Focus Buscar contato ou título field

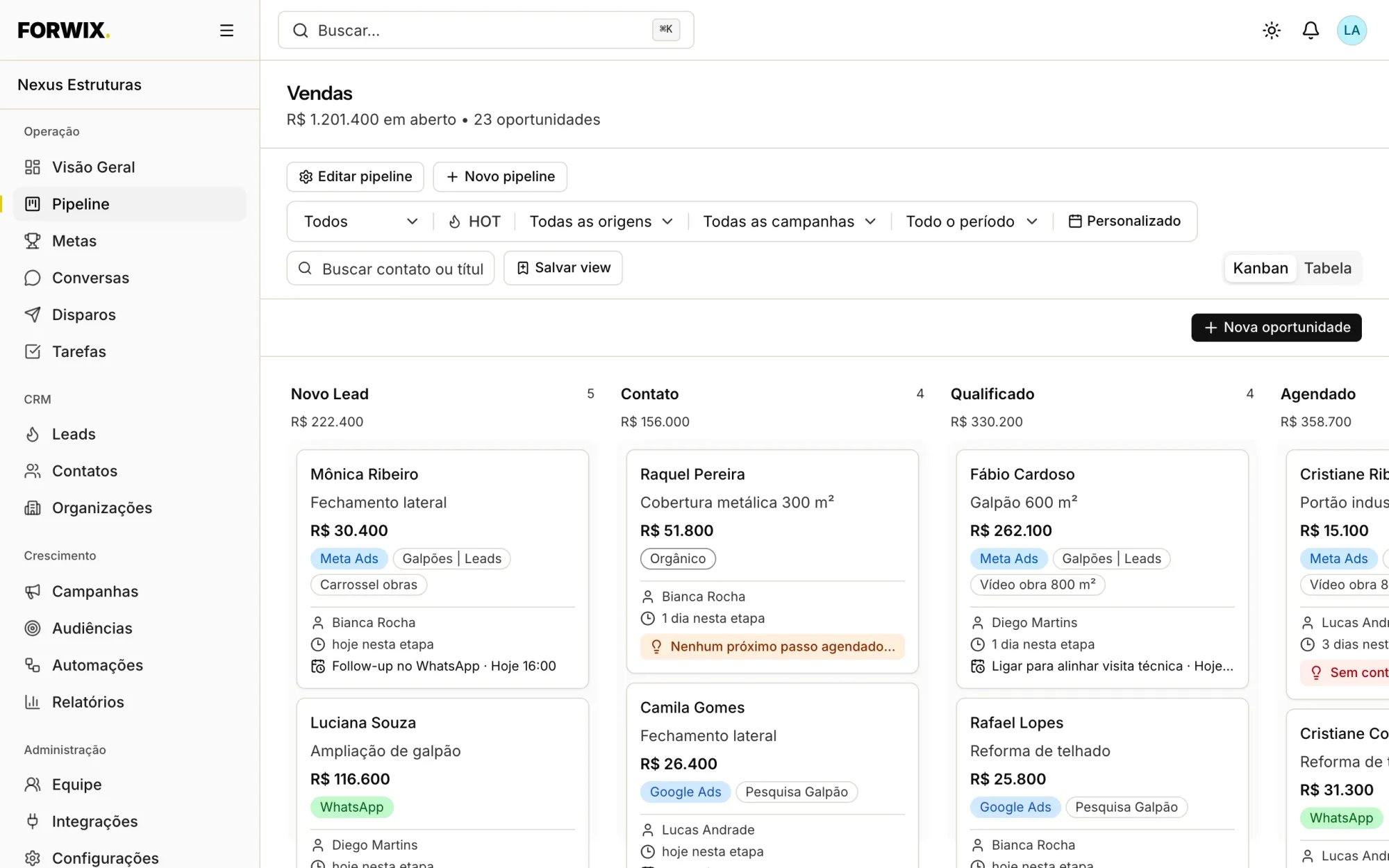point(390,269)
